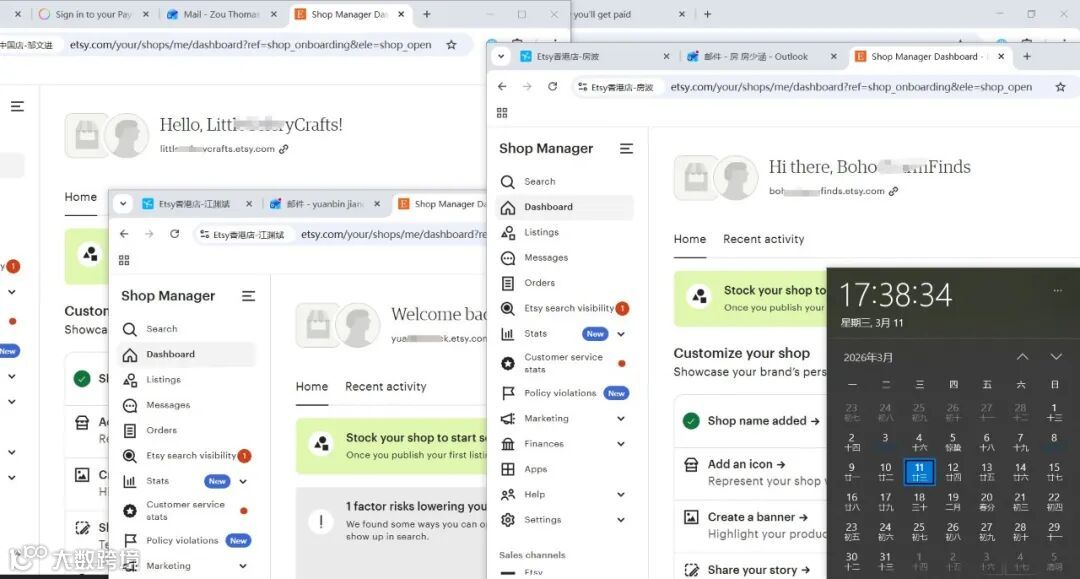This screenshot has width=1080, height=579.
Task: Focus address bar URL in BohoFinds window
Action: coord(851,87)
